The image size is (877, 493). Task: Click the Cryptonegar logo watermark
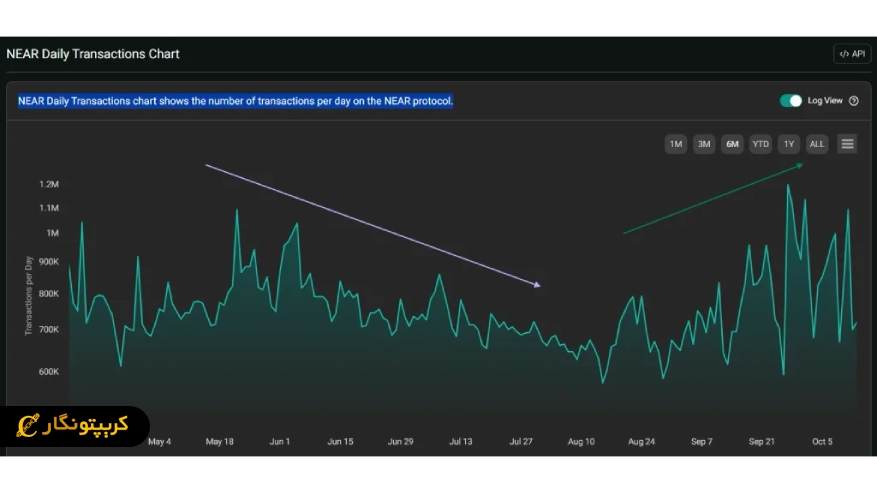(73, 426)
